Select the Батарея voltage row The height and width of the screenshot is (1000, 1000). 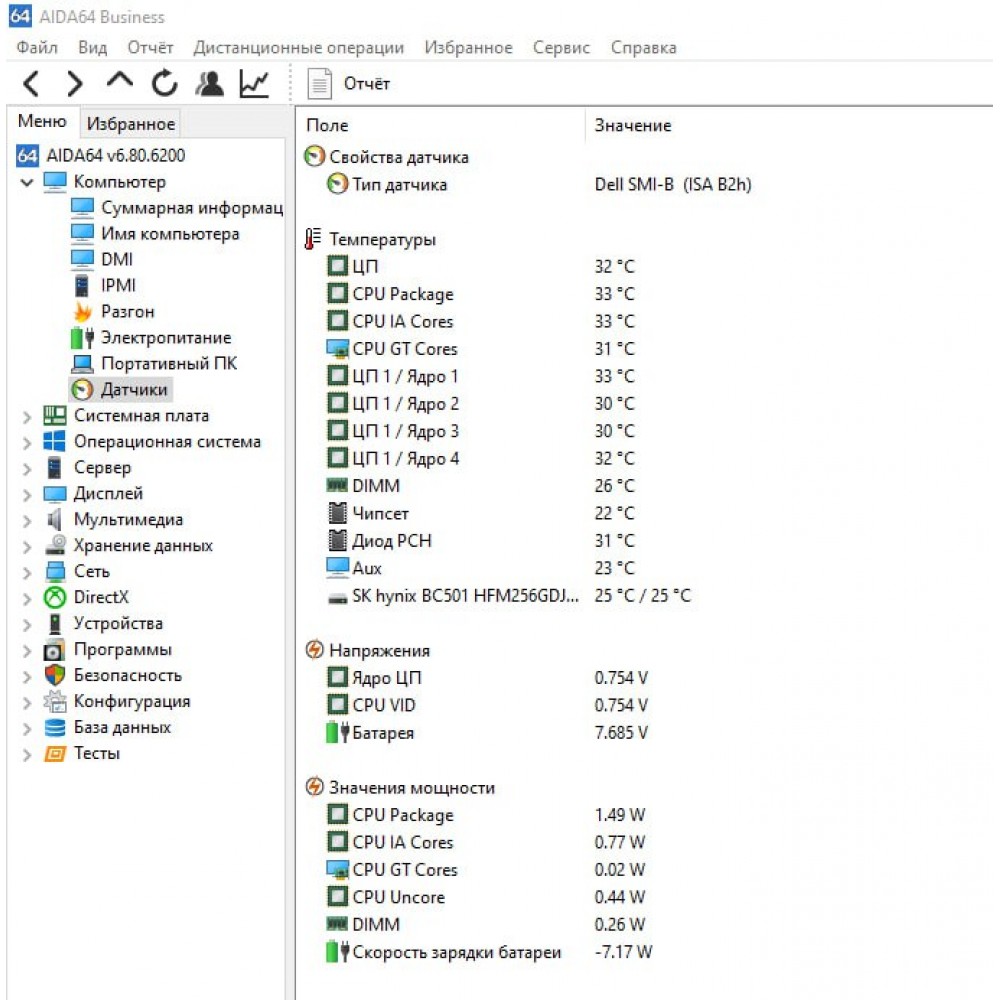488,733
